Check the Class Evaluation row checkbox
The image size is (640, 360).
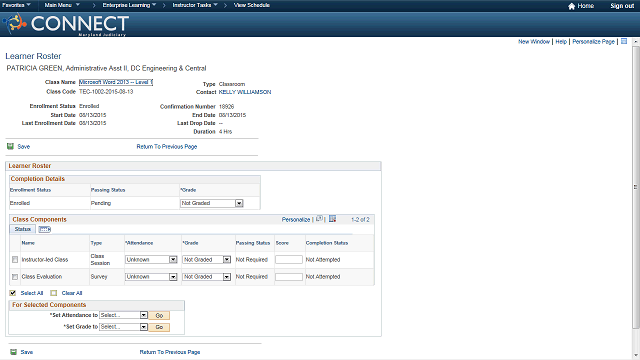pyautogui.click(x=15, y=277)
